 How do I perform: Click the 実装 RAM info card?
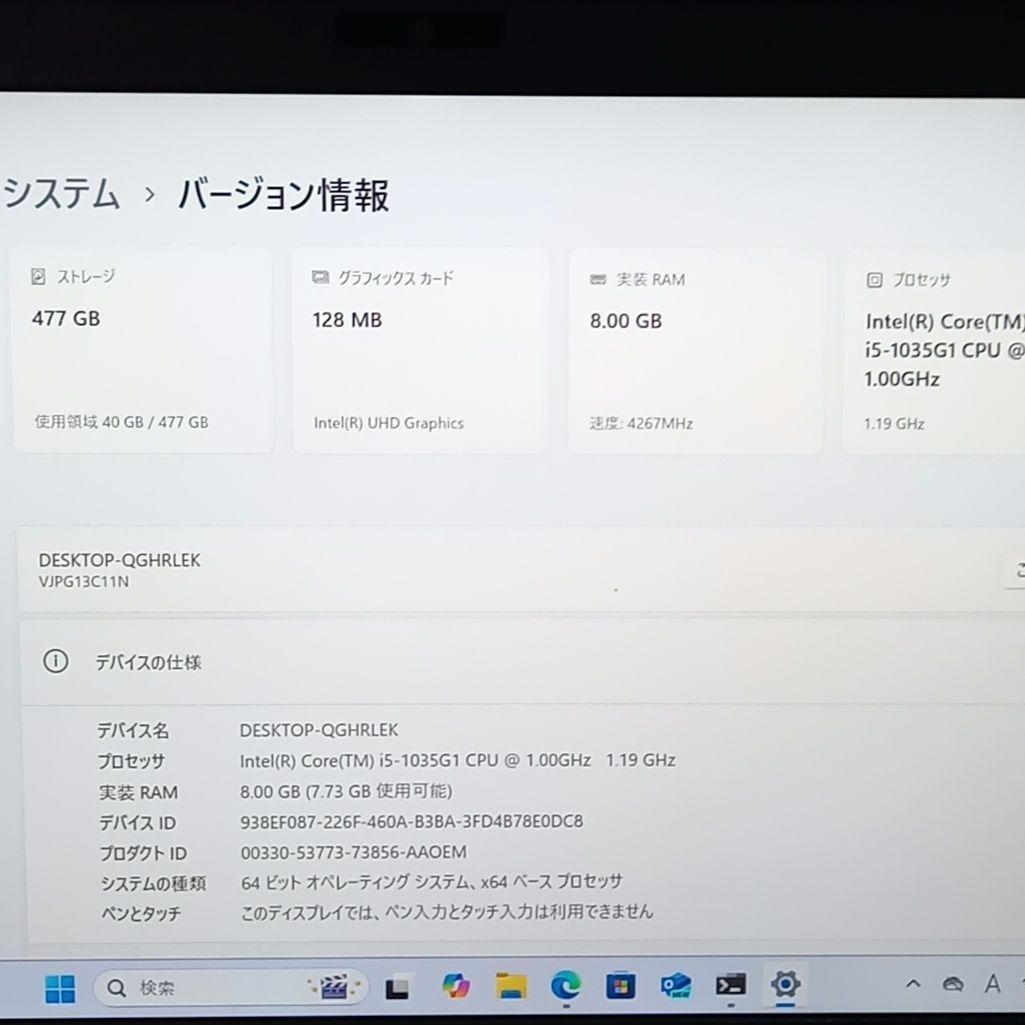tap(695, 350)
